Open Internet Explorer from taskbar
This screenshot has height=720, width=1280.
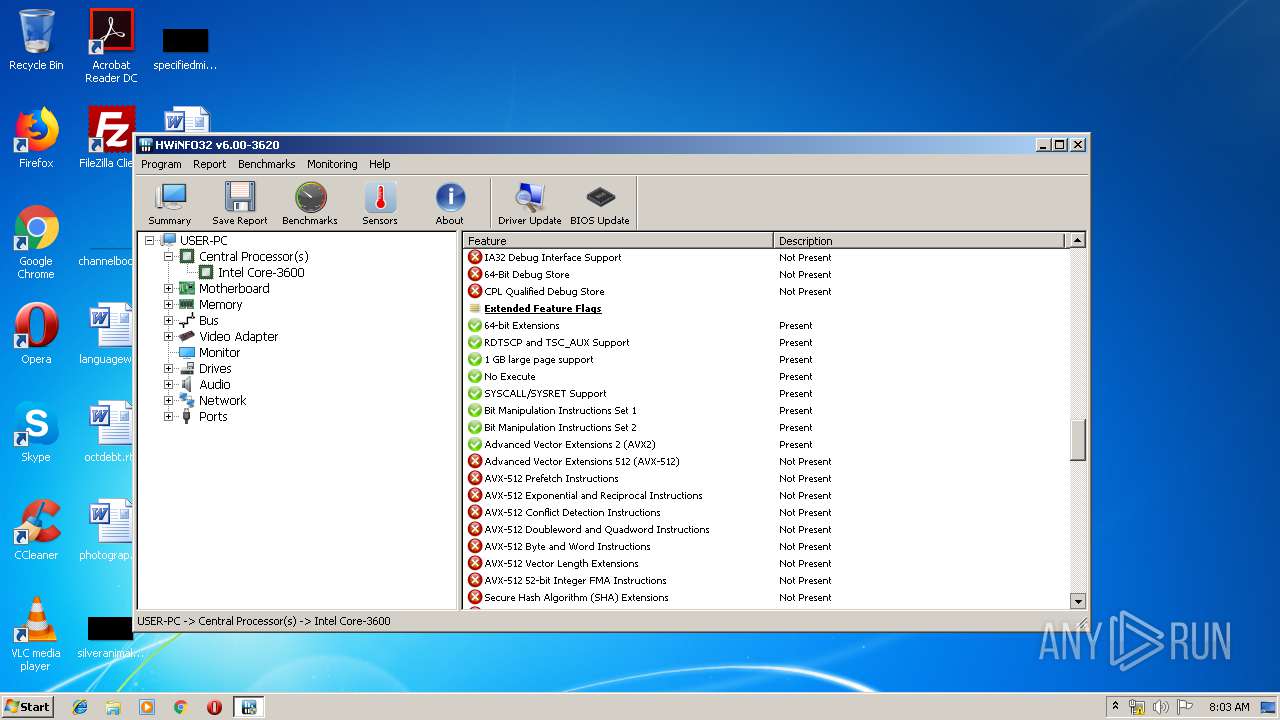point(80,707)
